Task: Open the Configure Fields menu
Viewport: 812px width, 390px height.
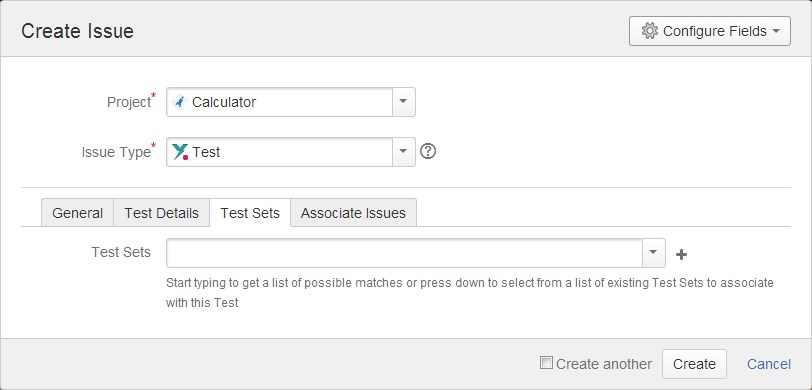Action: 709,31
